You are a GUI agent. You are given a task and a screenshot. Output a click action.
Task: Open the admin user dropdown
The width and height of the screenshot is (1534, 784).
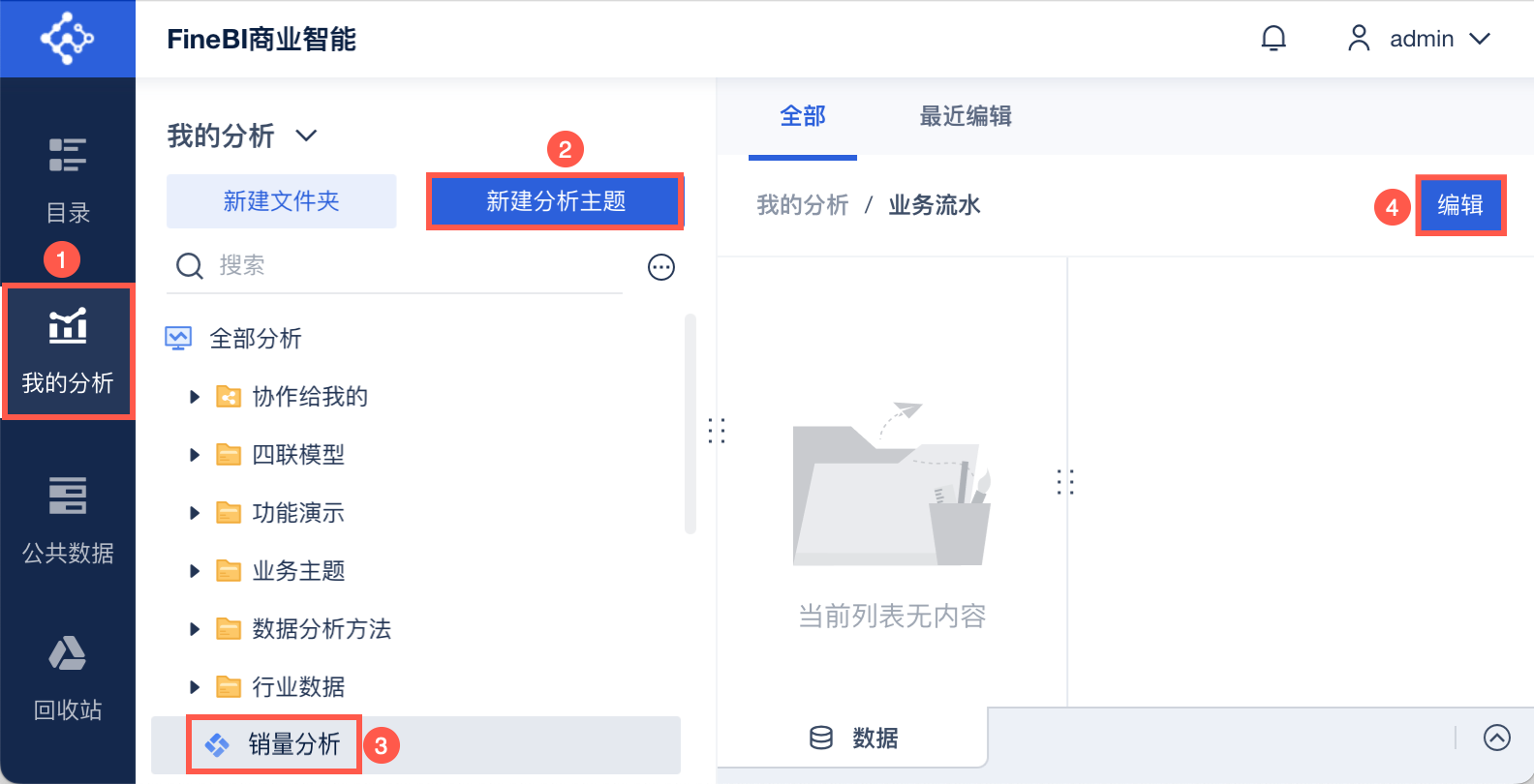click(x=1420, y=39)
